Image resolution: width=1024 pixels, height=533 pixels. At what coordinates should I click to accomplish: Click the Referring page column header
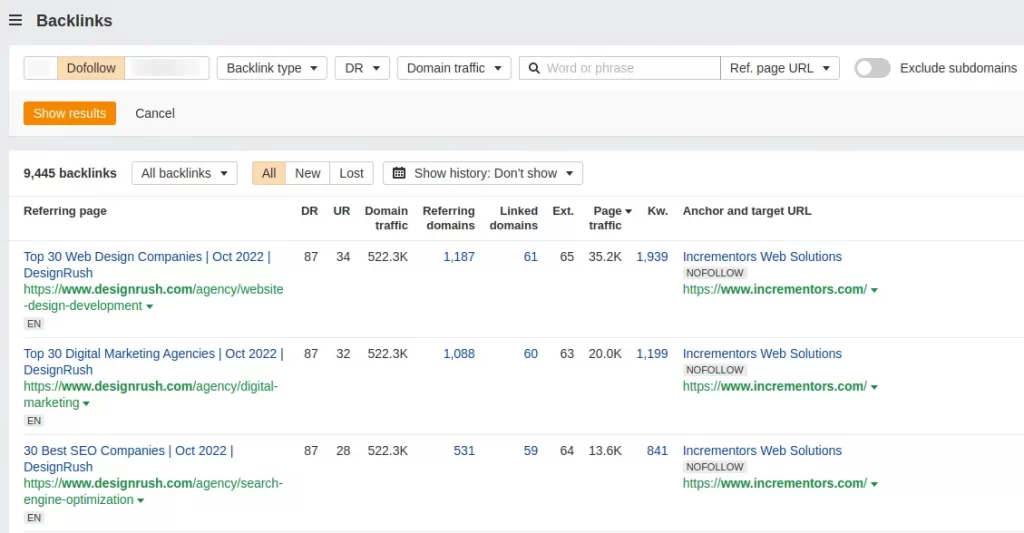pyautogui.click(x=65, y=211)
